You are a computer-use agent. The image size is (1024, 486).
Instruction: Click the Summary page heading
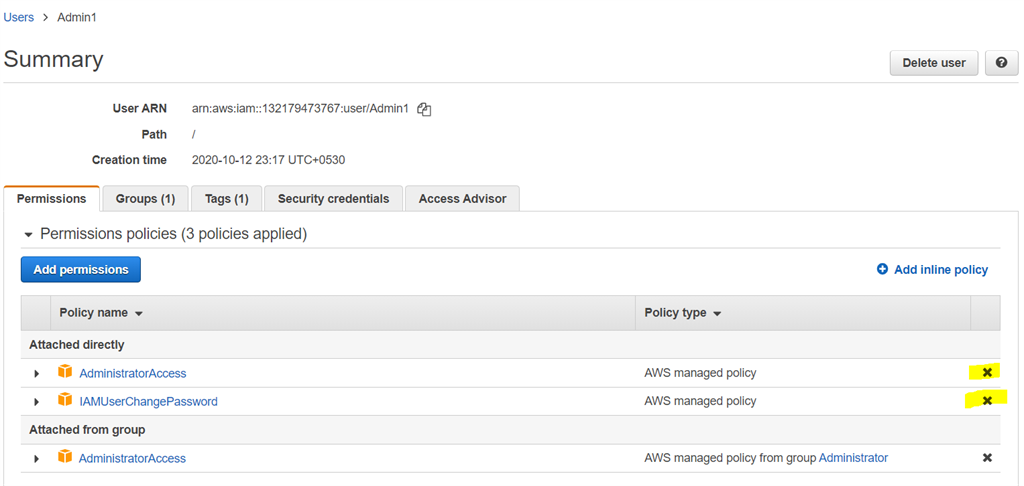pos(54,59)
